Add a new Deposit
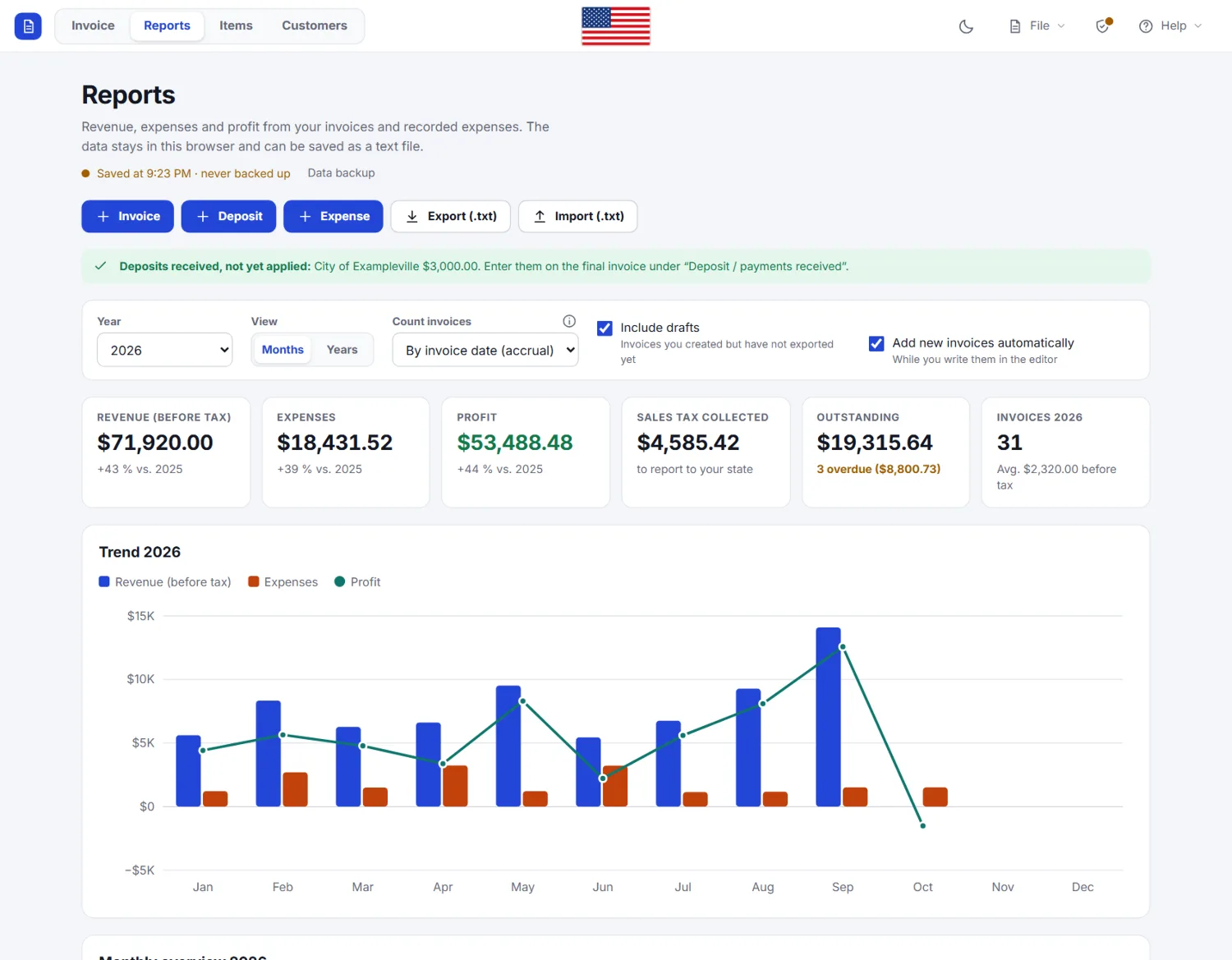 pyautogui.click(x=228, y=216)
